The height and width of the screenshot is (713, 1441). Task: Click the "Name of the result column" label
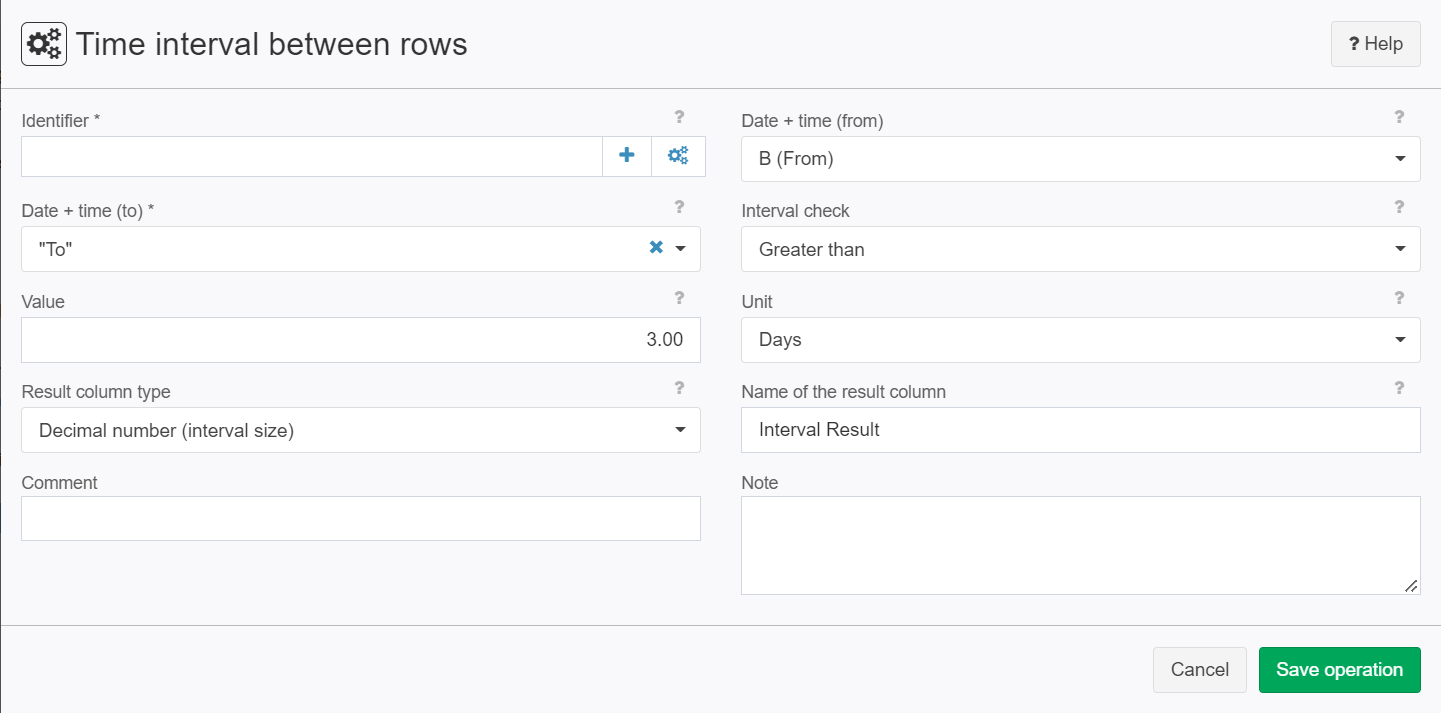click(843, 392)
